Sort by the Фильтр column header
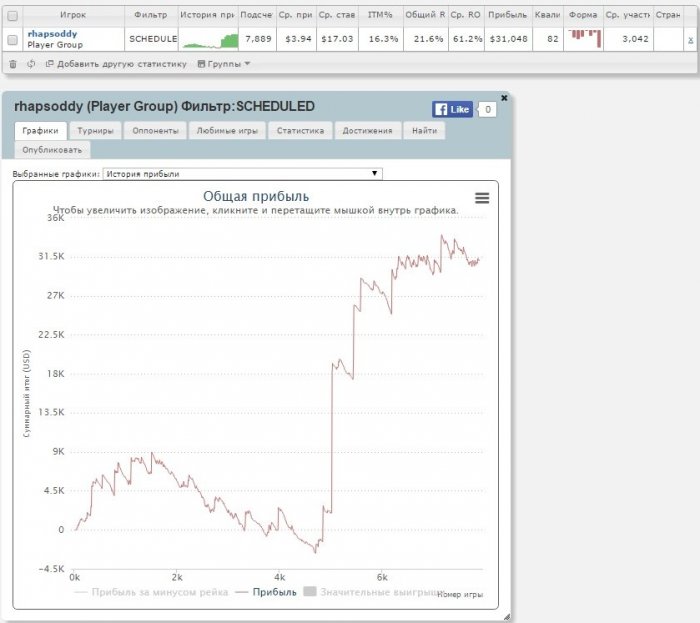The width and height of the screenshot is (700, 623). tap(151, 15)
